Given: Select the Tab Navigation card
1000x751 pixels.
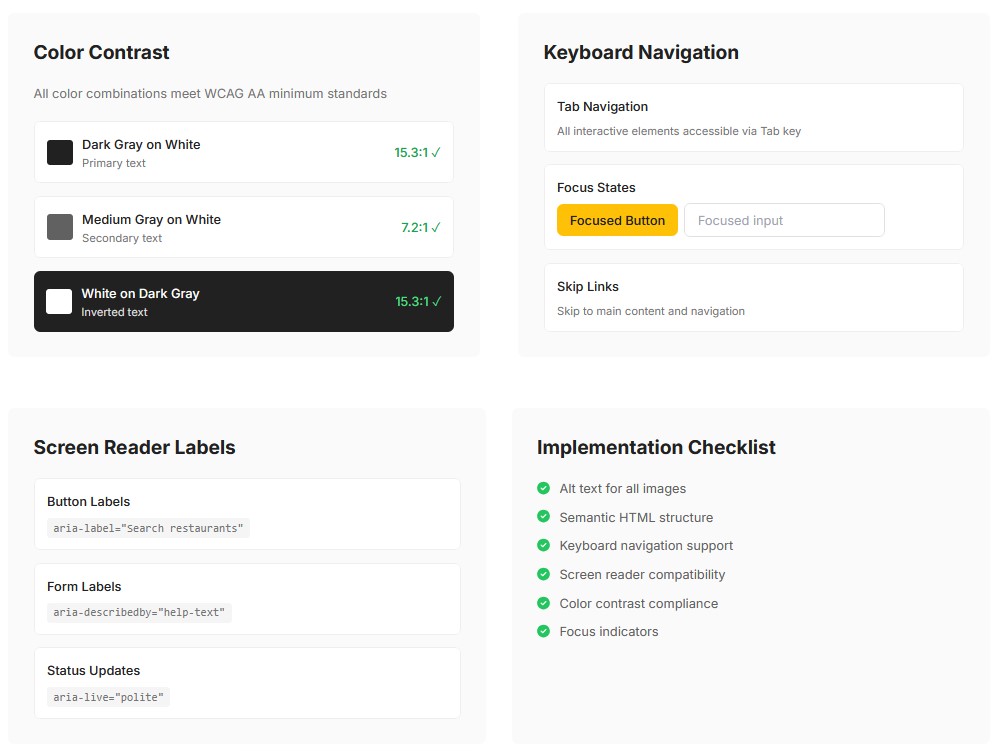Looking at the screenshot, I should [753, 117].
